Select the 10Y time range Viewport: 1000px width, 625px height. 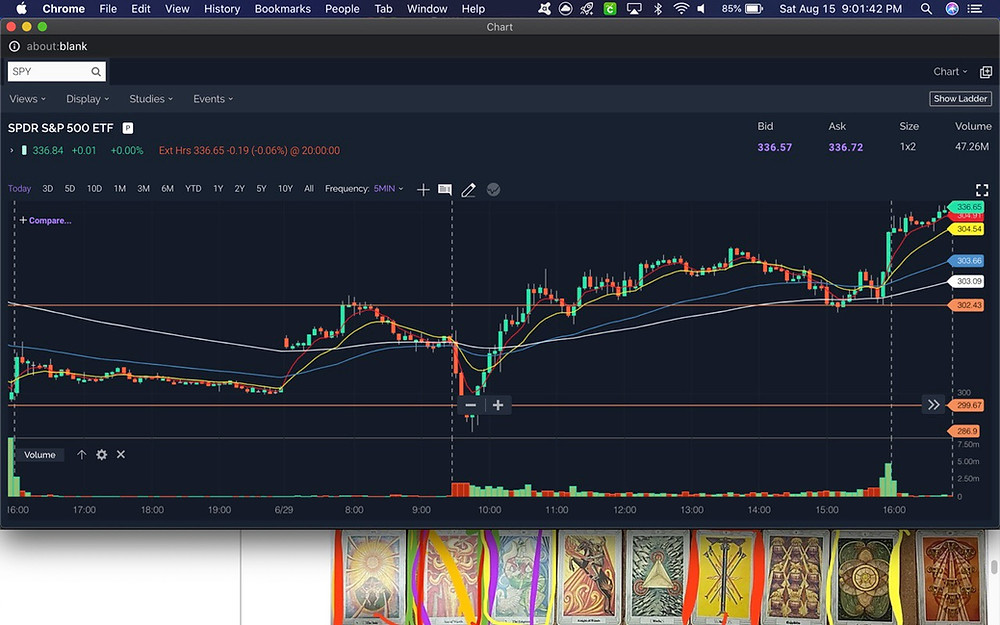click(x=285, y=189)
